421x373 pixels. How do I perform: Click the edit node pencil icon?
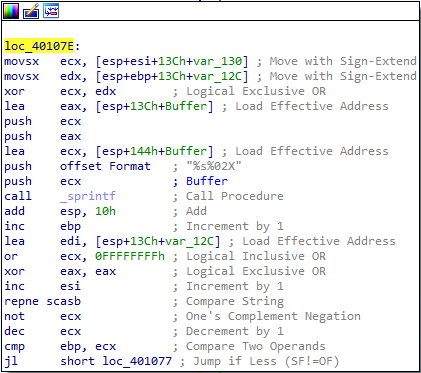(31, 11)
